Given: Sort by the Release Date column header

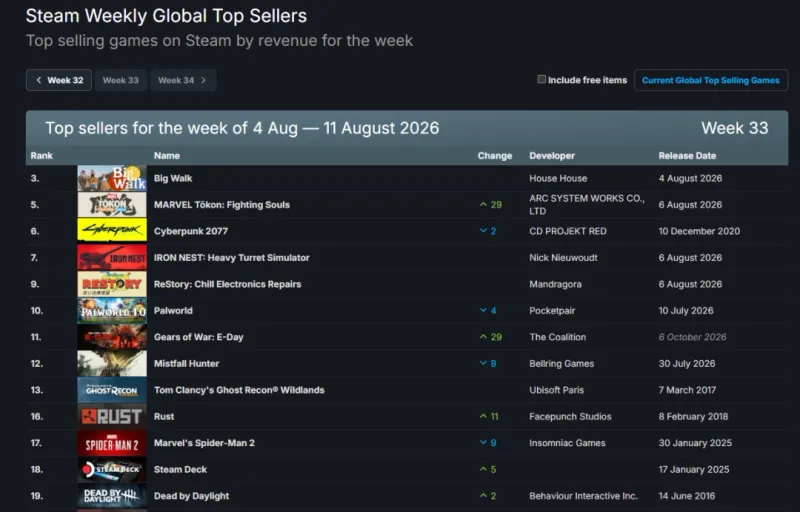Looking at the screenshot, I should (x=687, y=156).
